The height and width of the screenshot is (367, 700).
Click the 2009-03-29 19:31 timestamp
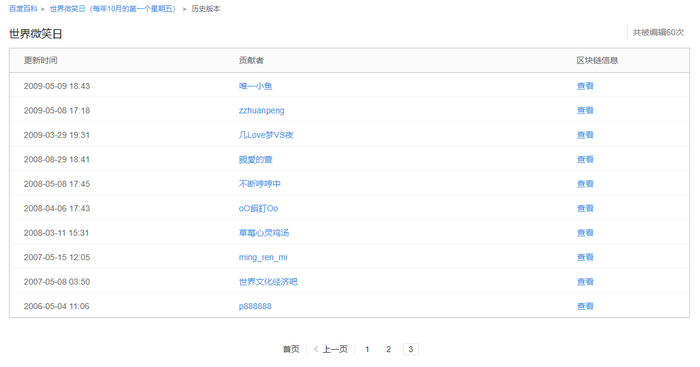pos(57,135)
